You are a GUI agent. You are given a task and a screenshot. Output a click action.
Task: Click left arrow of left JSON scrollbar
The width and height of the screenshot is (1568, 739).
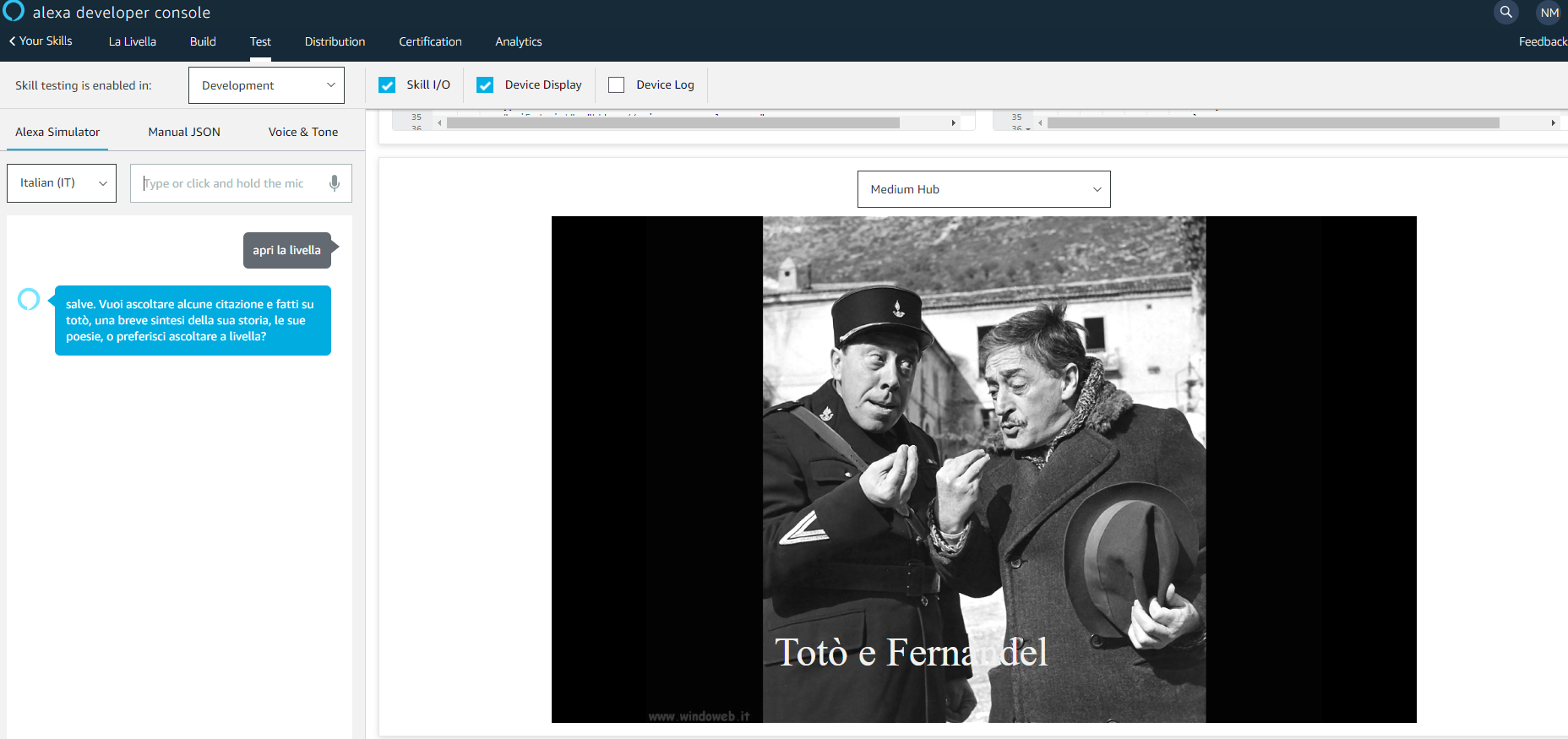coord(439,123)
